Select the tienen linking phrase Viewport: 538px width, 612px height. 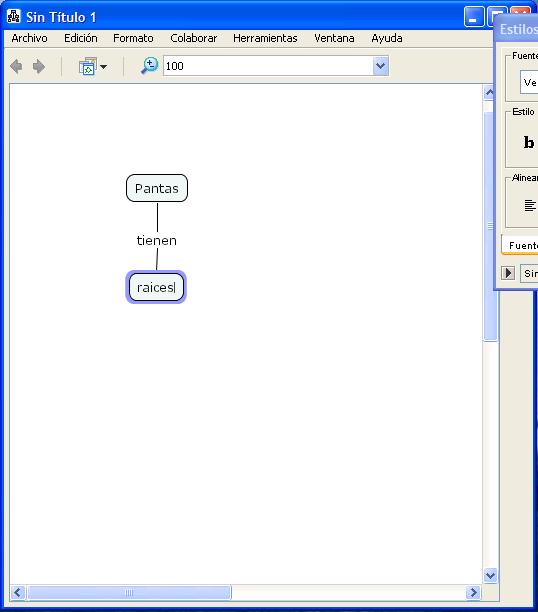coord(157,240)
